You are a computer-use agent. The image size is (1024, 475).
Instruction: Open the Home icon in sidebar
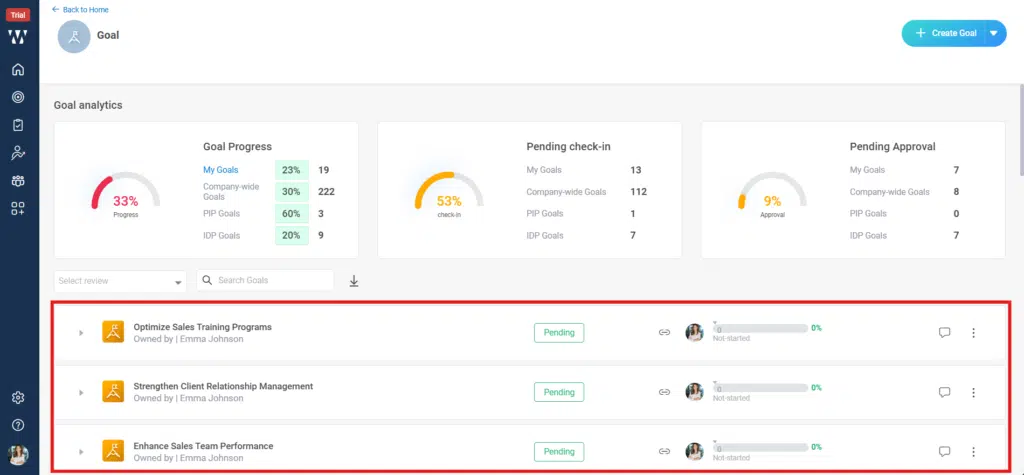pos(18,69)
